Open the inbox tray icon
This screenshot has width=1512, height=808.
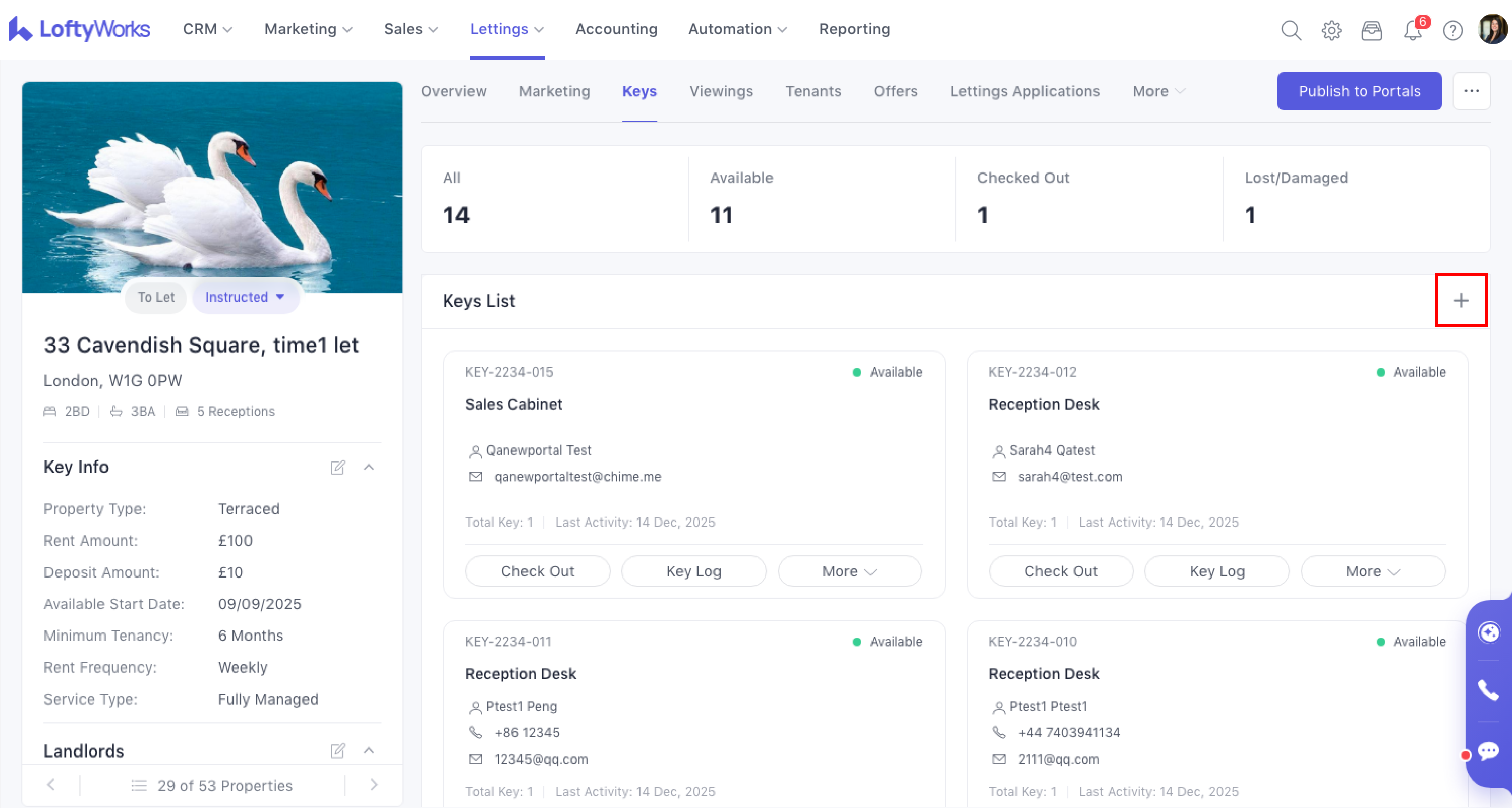(x=1372, y=30)
